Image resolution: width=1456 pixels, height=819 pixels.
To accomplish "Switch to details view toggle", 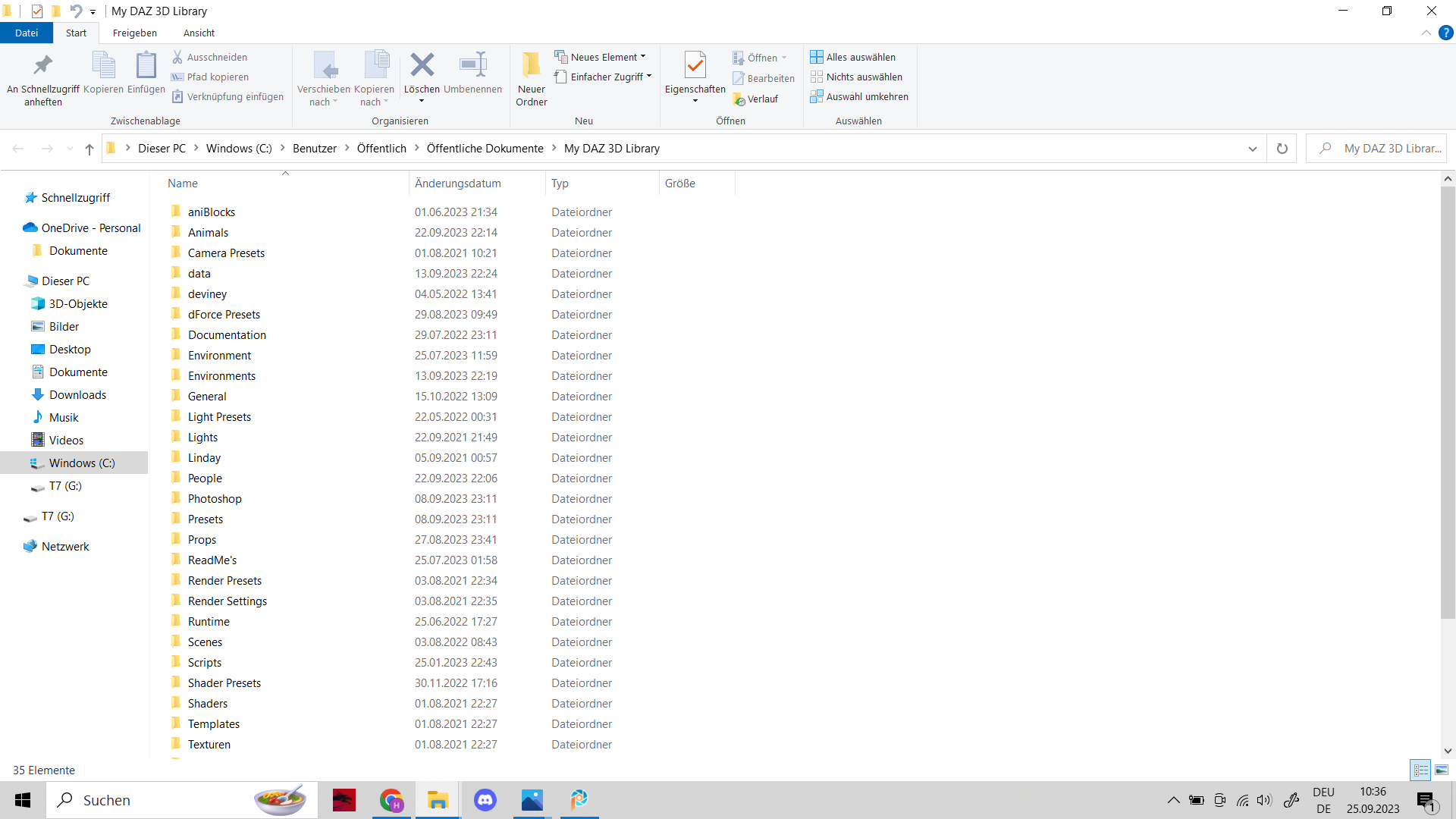I will [x=1420, y=770].
